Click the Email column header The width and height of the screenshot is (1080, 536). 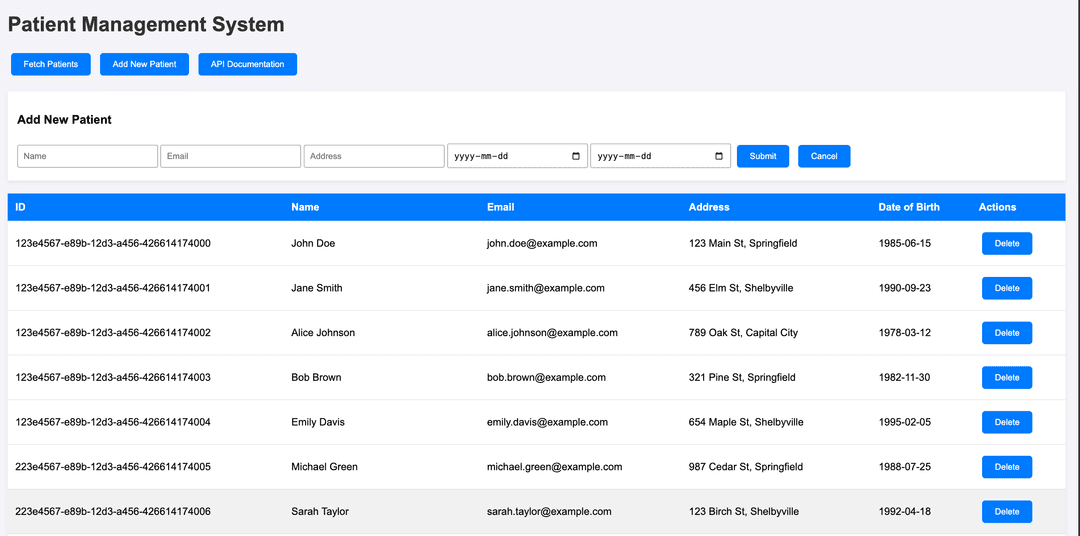click(501, 207)
